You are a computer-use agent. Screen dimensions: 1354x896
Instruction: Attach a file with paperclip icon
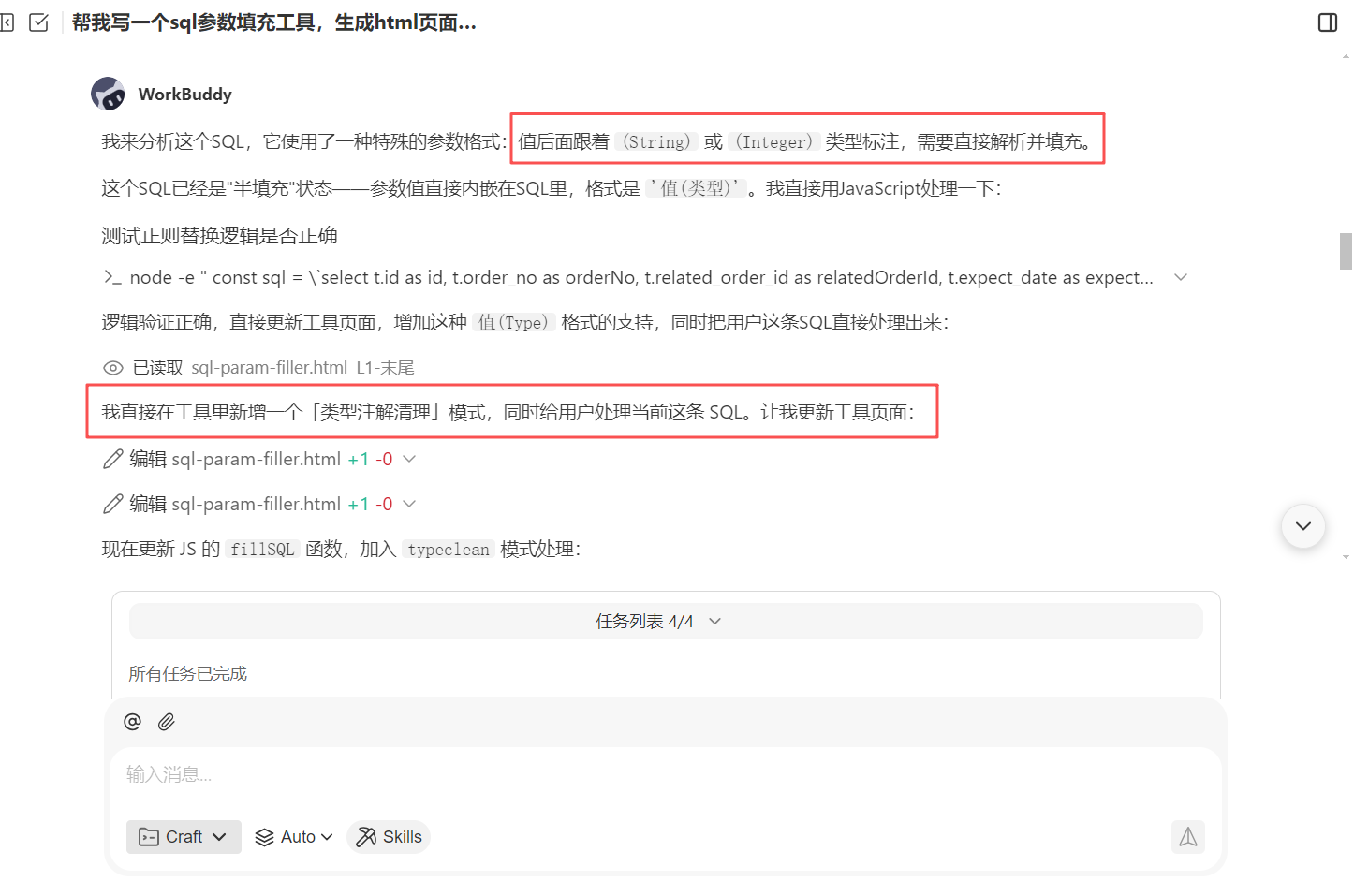[167, 722]
